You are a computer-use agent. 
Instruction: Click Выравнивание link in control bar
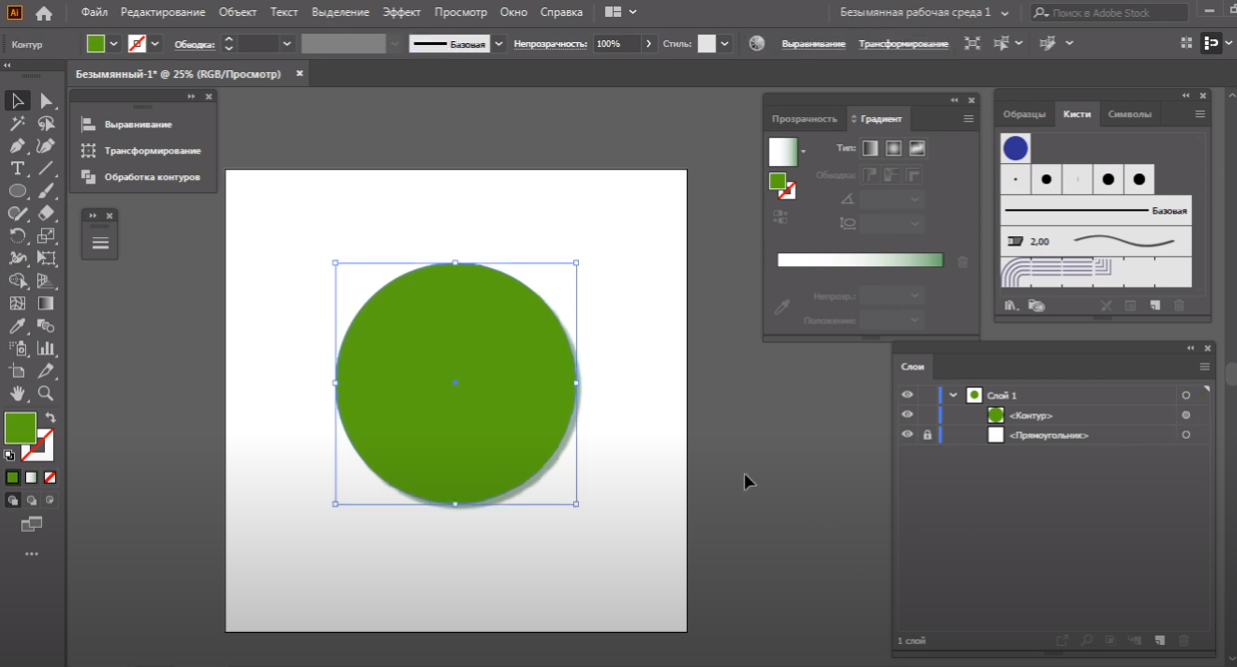(x=813, y=44)
